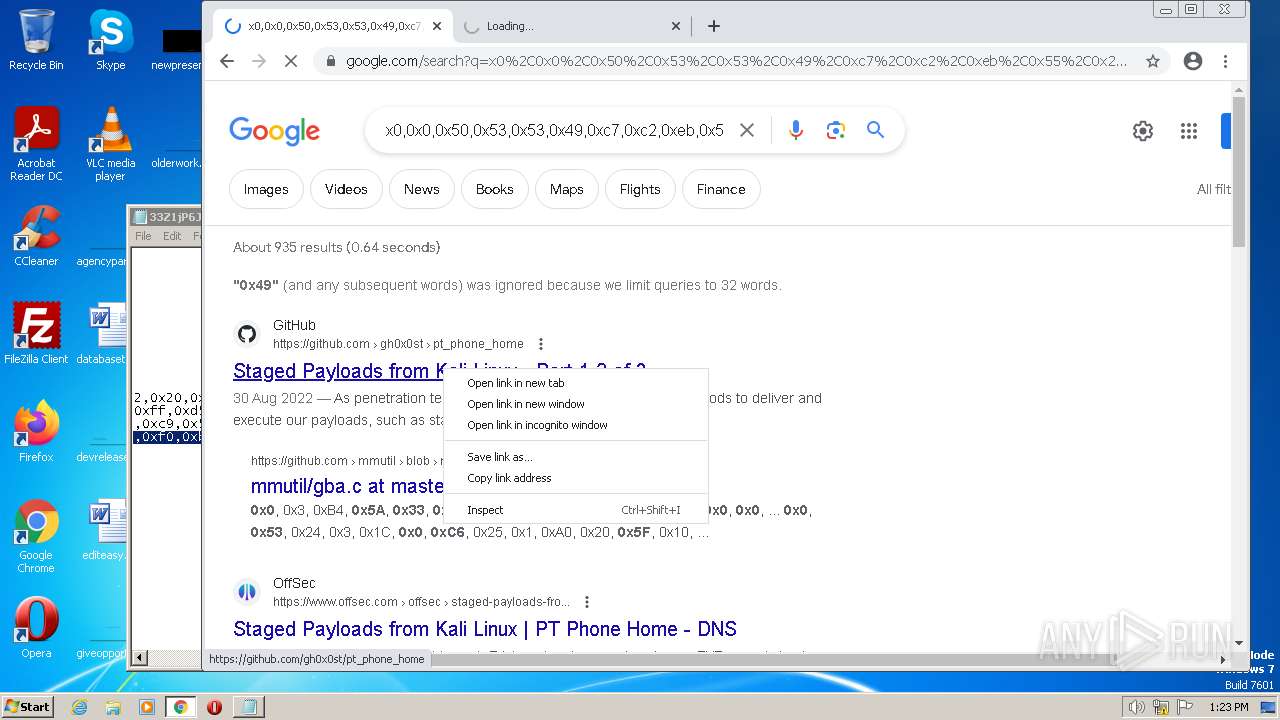Filter results by Flights
Image resolution: width=1280 pixels, height=720 pixels.
pyautogui.click(x=640, y=189)
